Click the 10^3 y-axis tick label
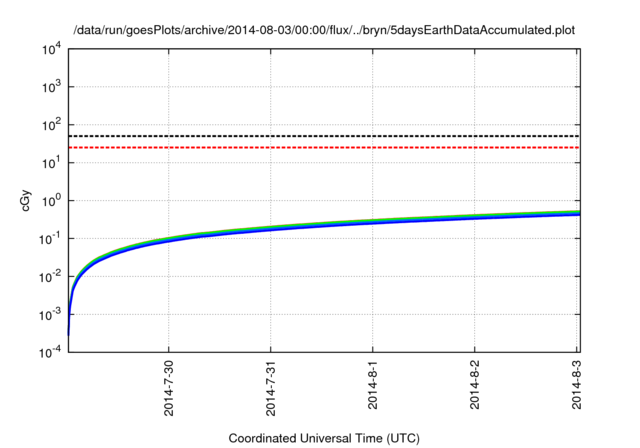Viewport: 640px width, 448px height. tap(51, 87)
